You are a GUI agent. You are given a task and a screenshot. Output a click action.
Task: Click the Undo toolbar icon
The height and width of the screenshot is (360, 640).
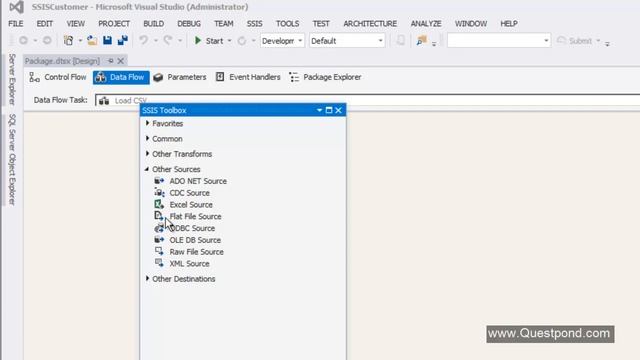point(144,40)
